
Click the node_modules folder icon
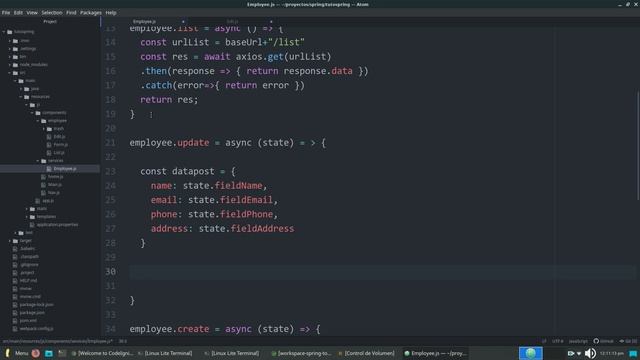coord(15,64)
